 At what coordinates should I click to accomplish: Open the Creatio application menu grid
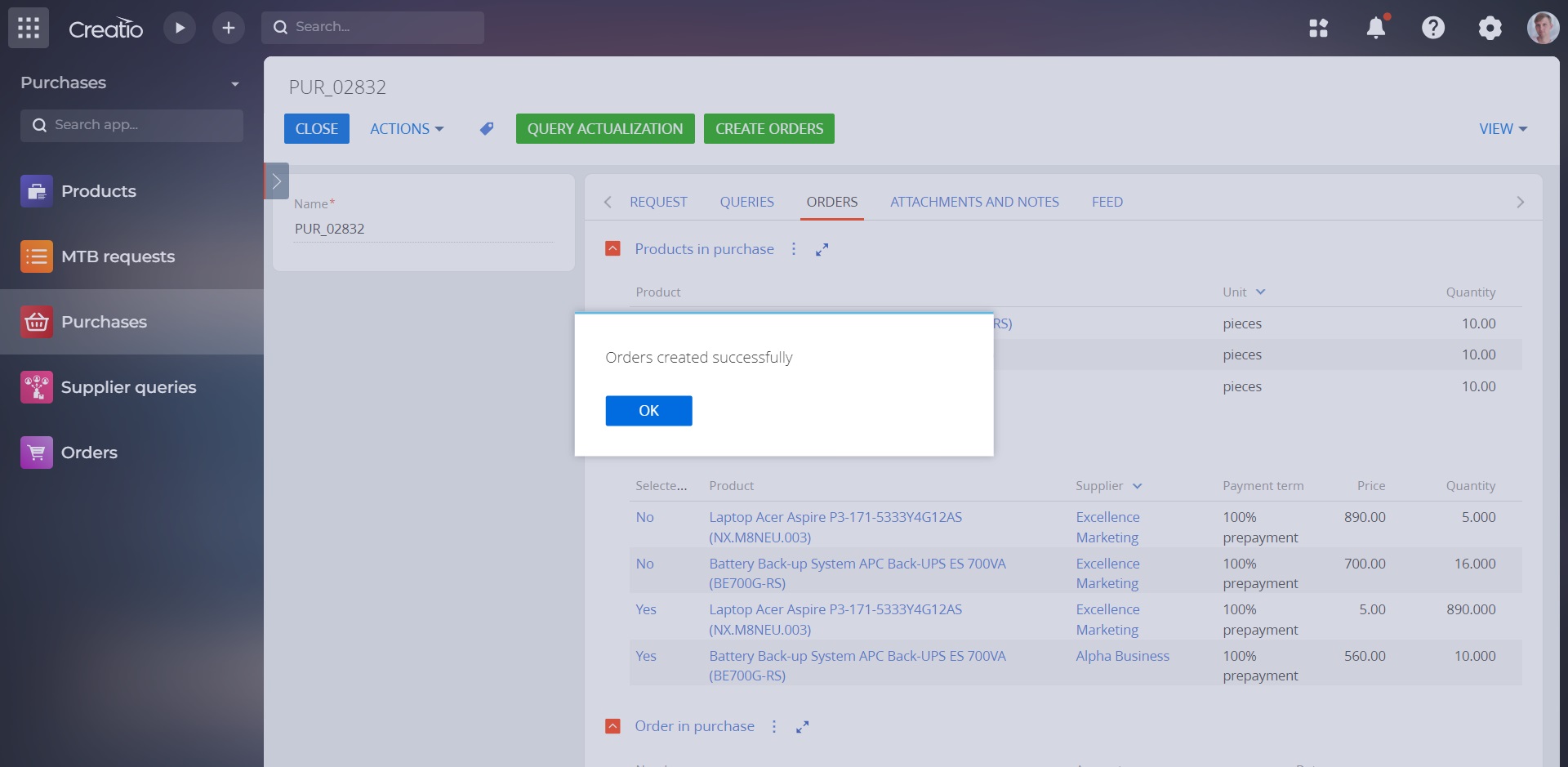pos(28,27)
